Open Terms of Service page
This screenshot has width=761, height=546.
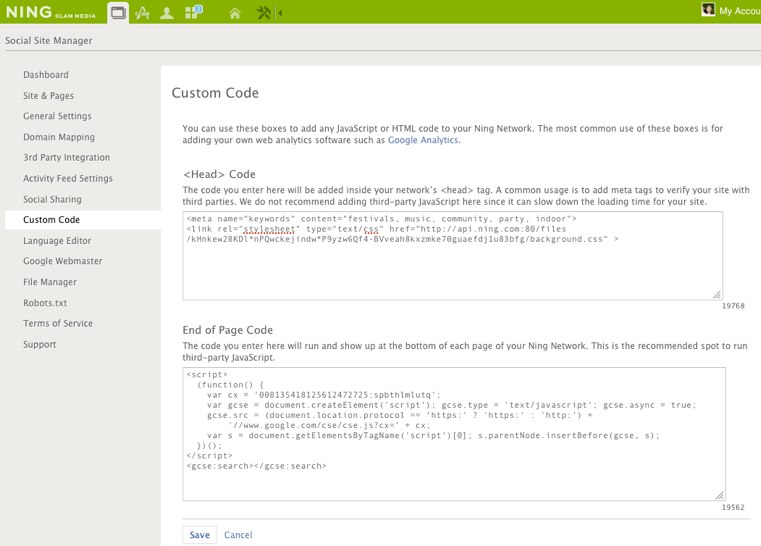pos(58,323)
